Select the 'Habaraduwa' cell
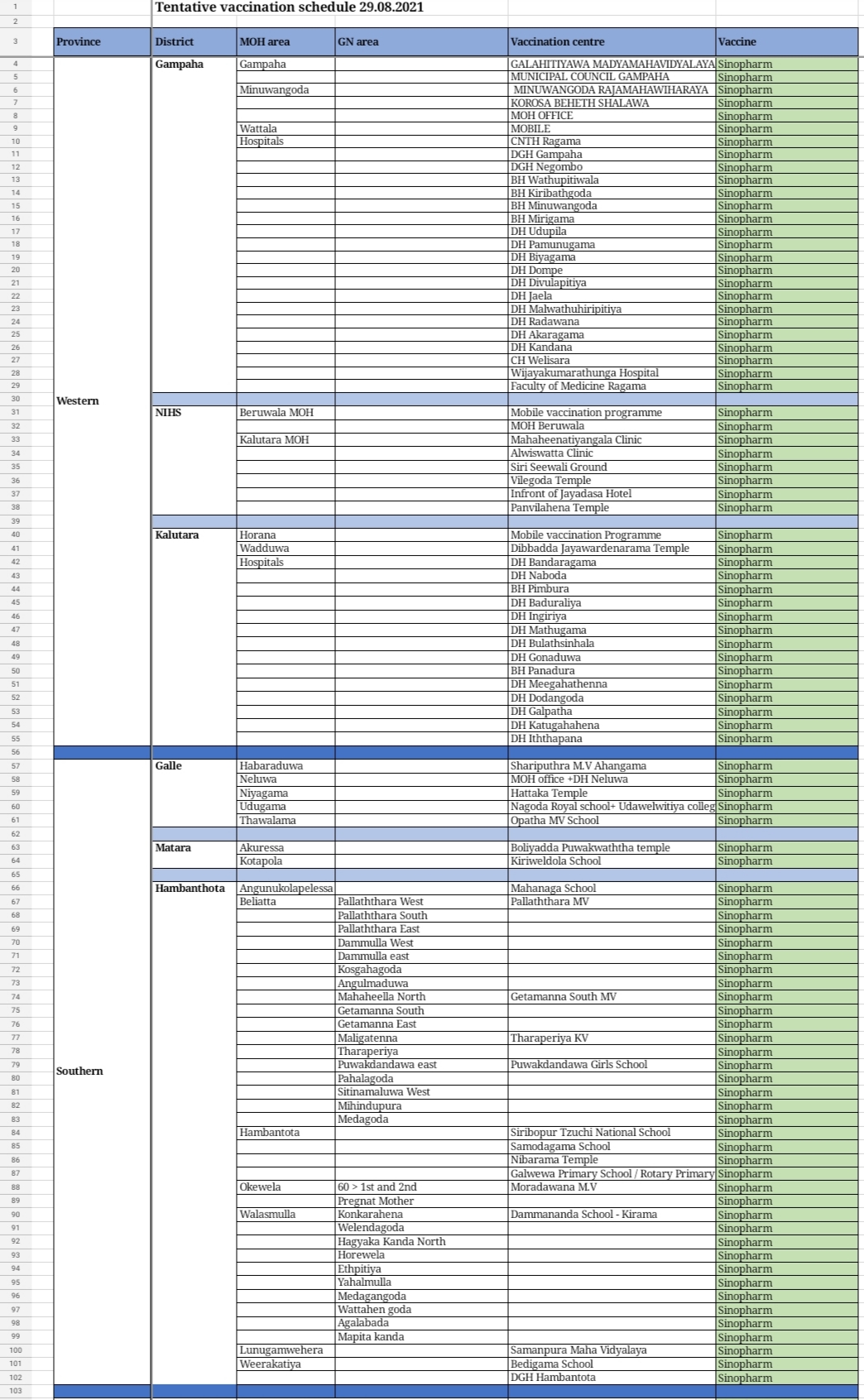The width and height of the screenshot is (864, 1400). [286, 766]
